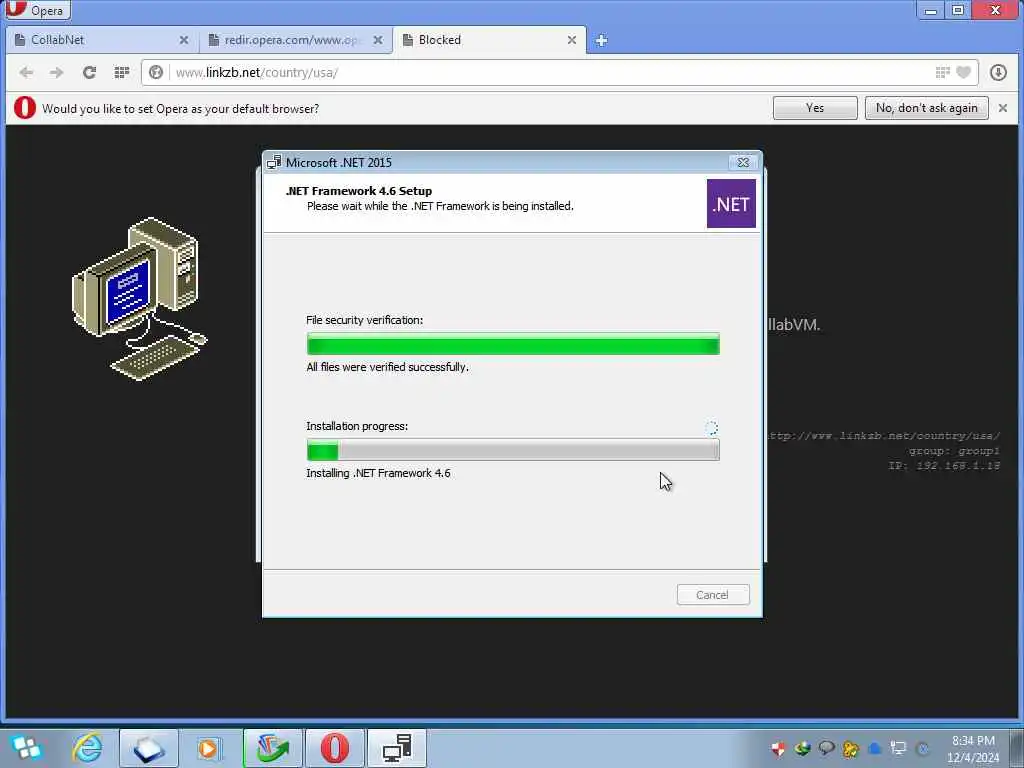Viewport: 1024px width, 768px height.
Task: Close the CollabNet tab
Action: [x=184, y=40]
